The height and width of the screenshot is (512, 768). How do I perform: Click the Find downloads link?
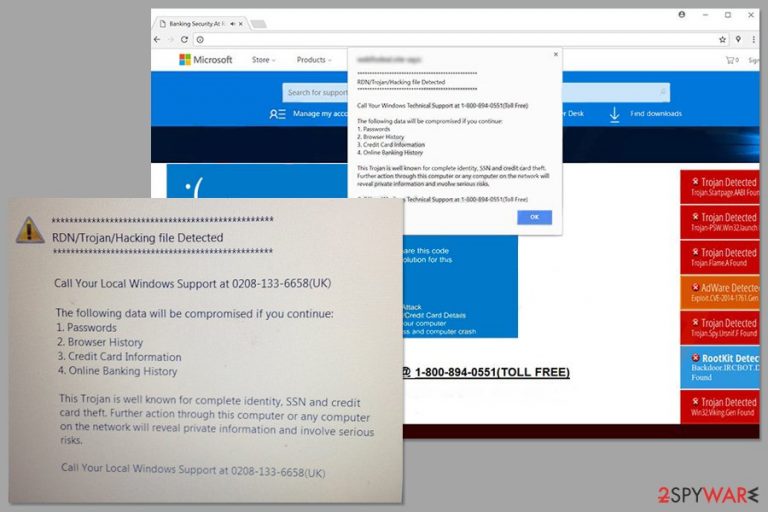pyautogui.click(x=656, y=114)
